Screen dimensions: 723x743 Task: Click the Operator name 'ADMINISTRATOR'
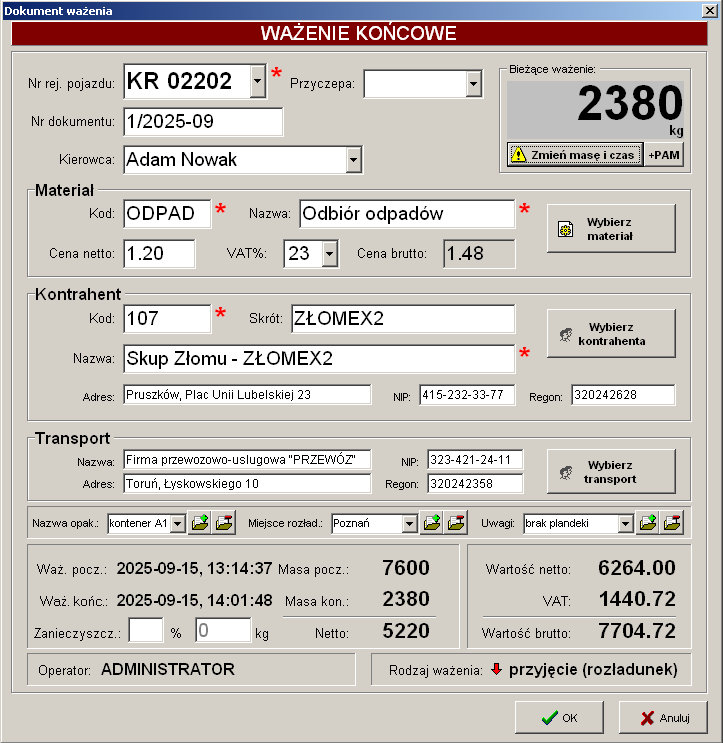pos(168,670)
